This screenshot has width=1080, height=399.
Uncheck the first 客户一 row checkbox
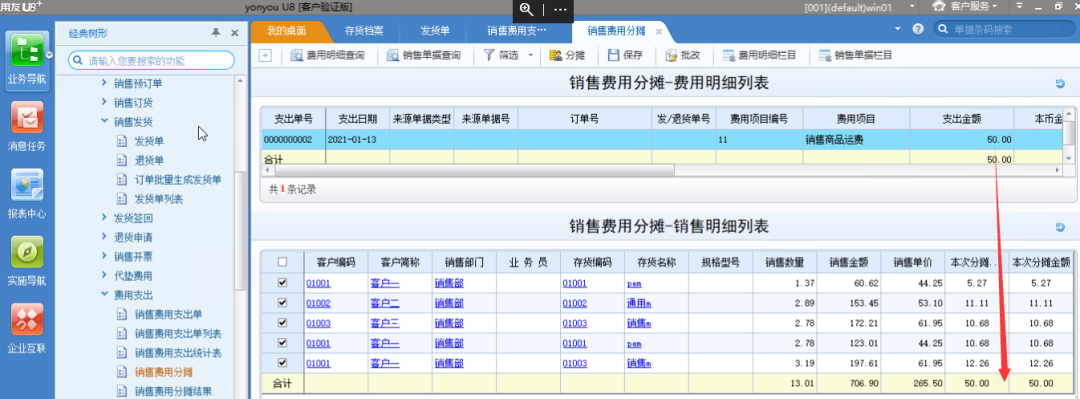pos(281,283)
